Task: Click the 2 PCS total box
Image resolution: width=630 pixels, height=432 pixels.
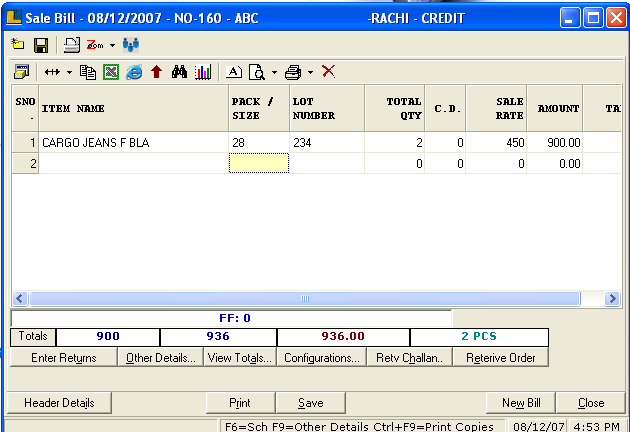Action: pyautogui.click(x=479, y=336)
